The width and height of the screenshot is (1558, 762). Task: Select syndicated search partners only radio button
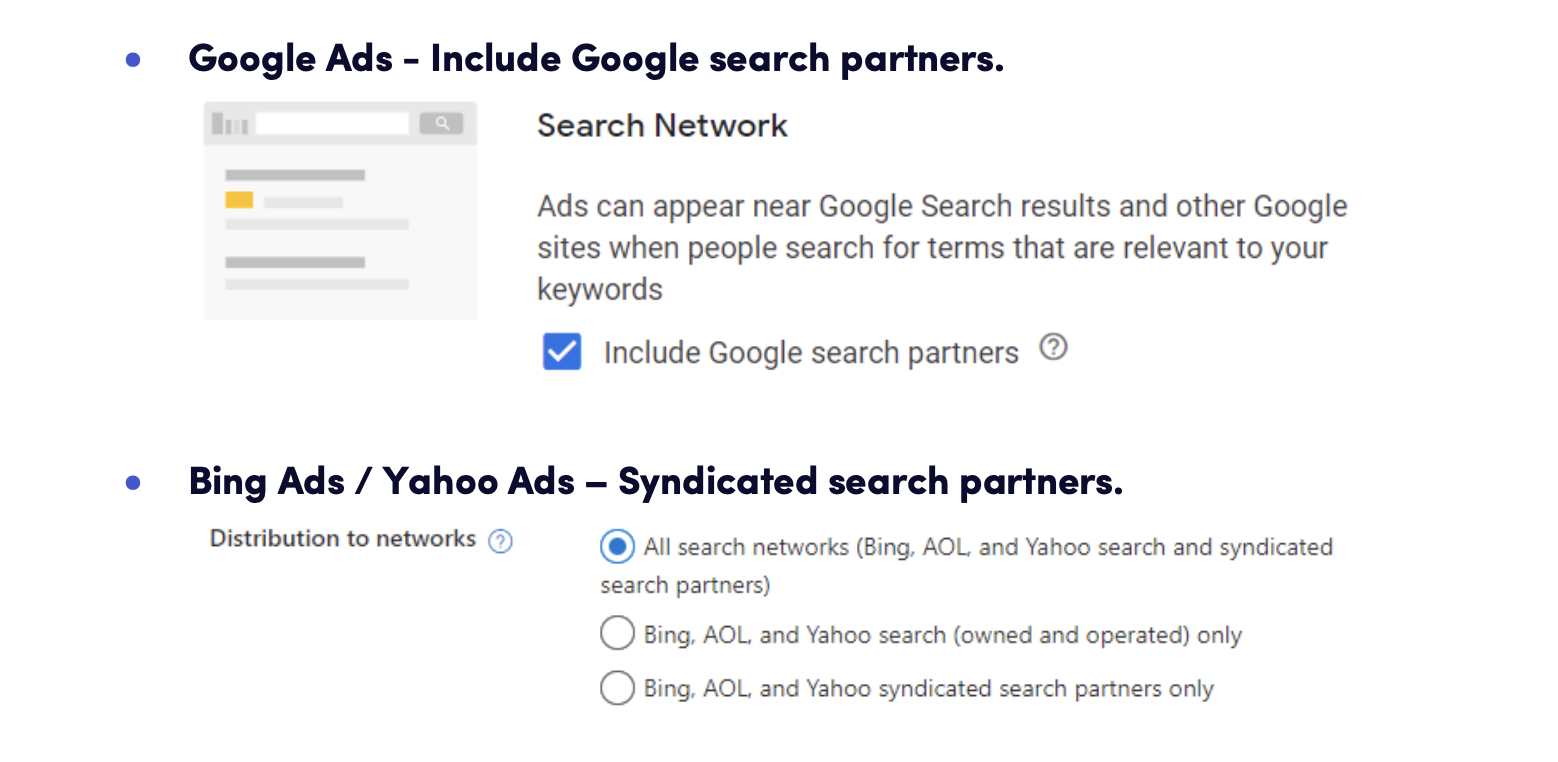[617, 688]
